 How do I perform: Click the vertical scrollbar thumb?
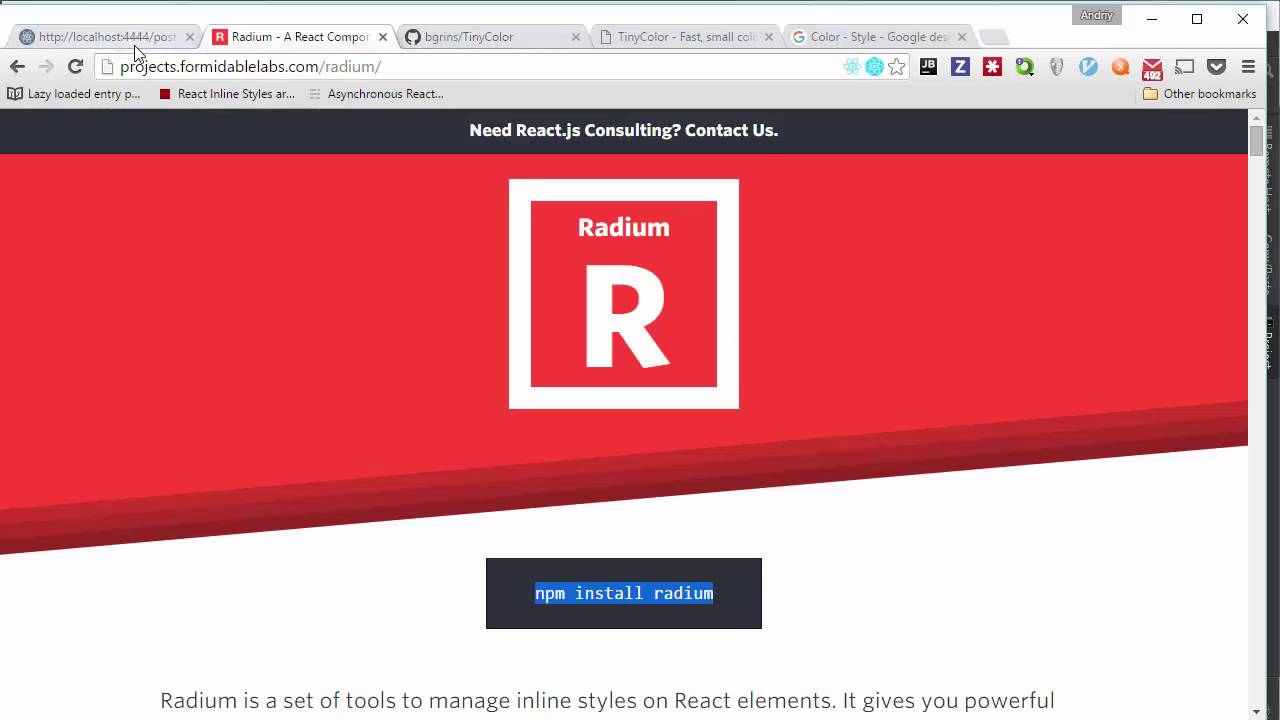click(x=1256, y=141)
